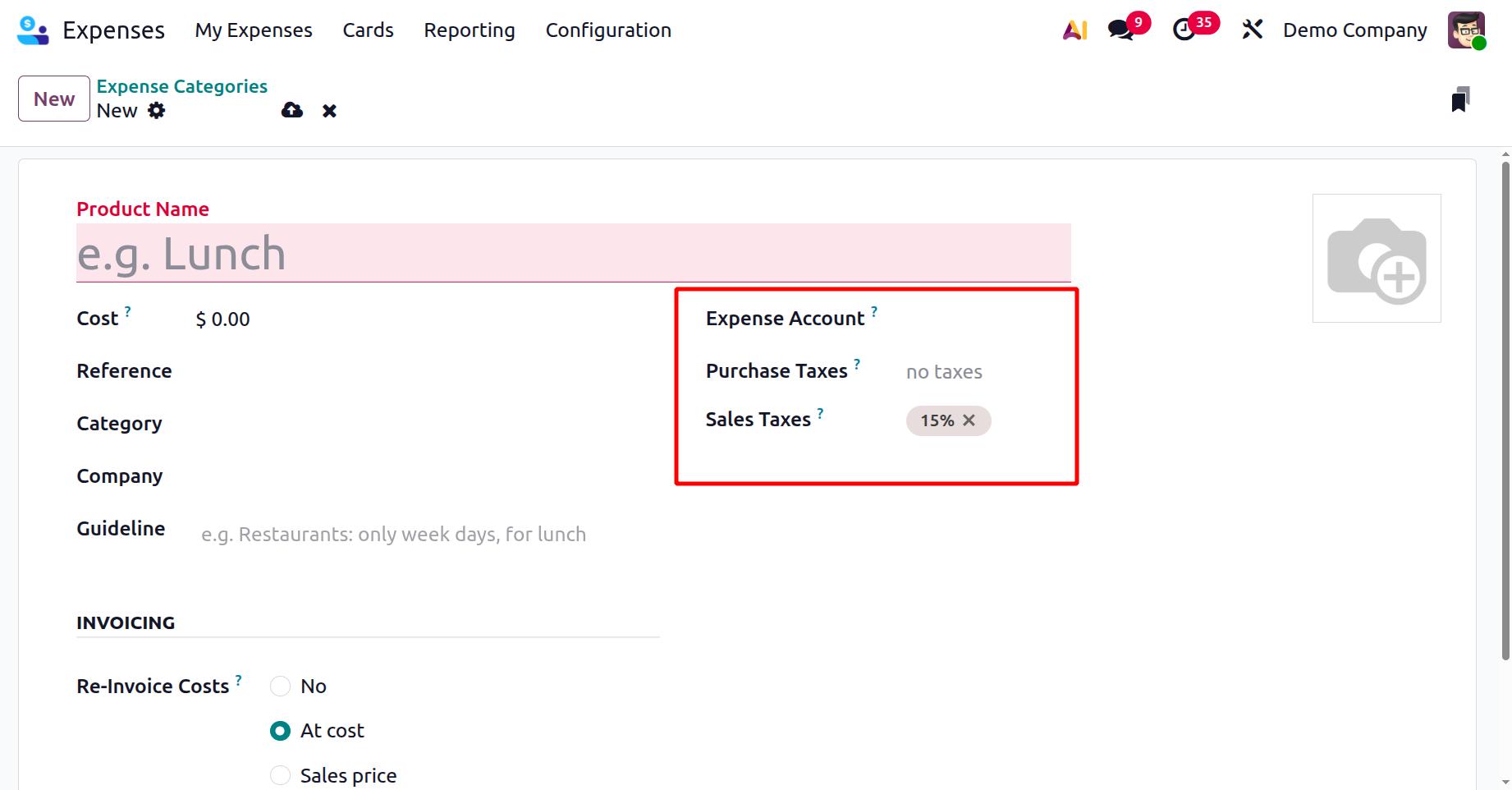Image resolution: width=1512 pixels, height=790 pixels.
Task: Remove the 15% sales tax tag
Action: 969,420
